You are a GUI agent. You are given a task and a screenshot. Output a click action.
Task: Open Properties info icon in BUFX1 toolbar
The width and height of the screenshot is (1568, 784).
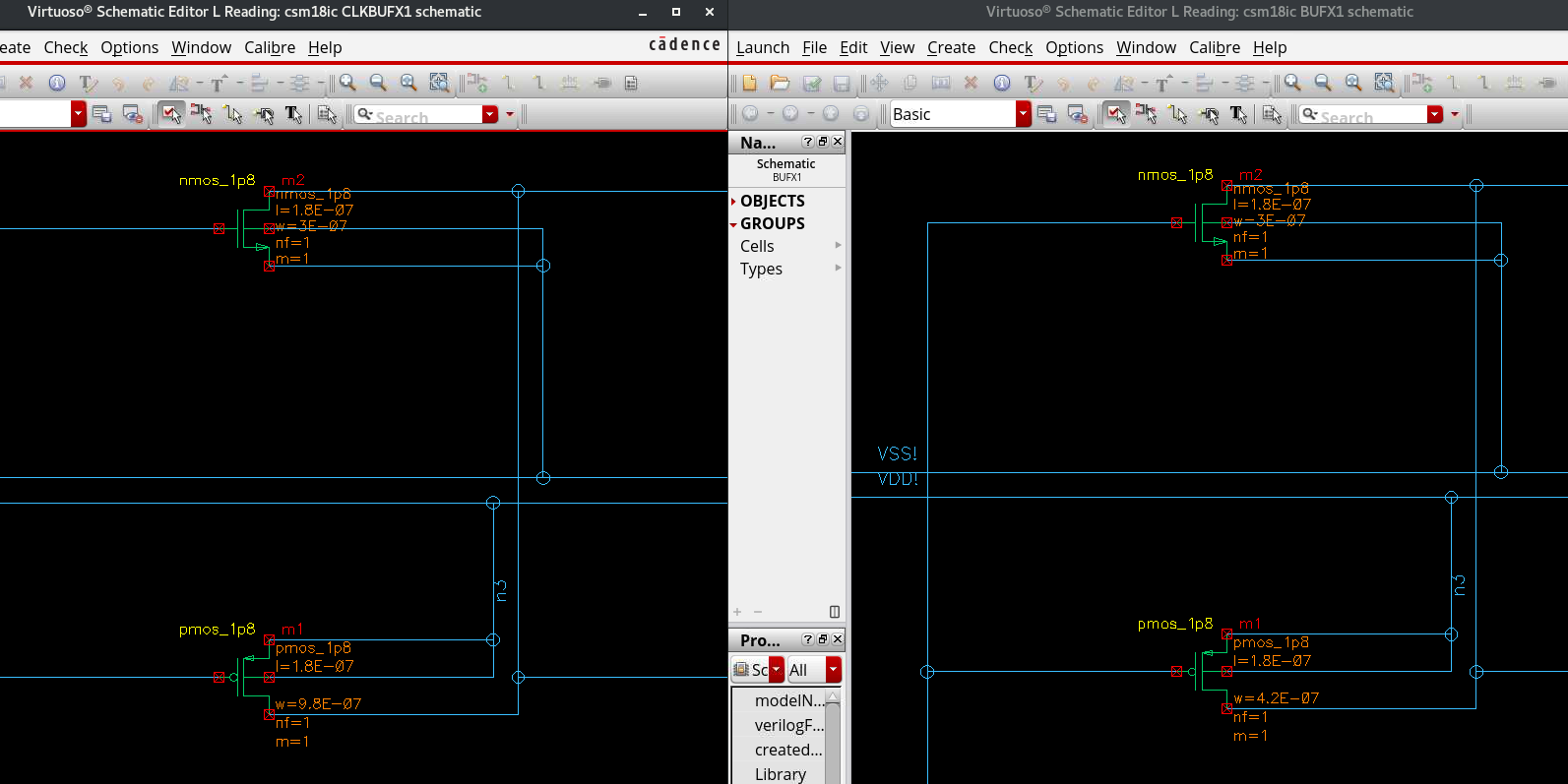(1002, 83)
